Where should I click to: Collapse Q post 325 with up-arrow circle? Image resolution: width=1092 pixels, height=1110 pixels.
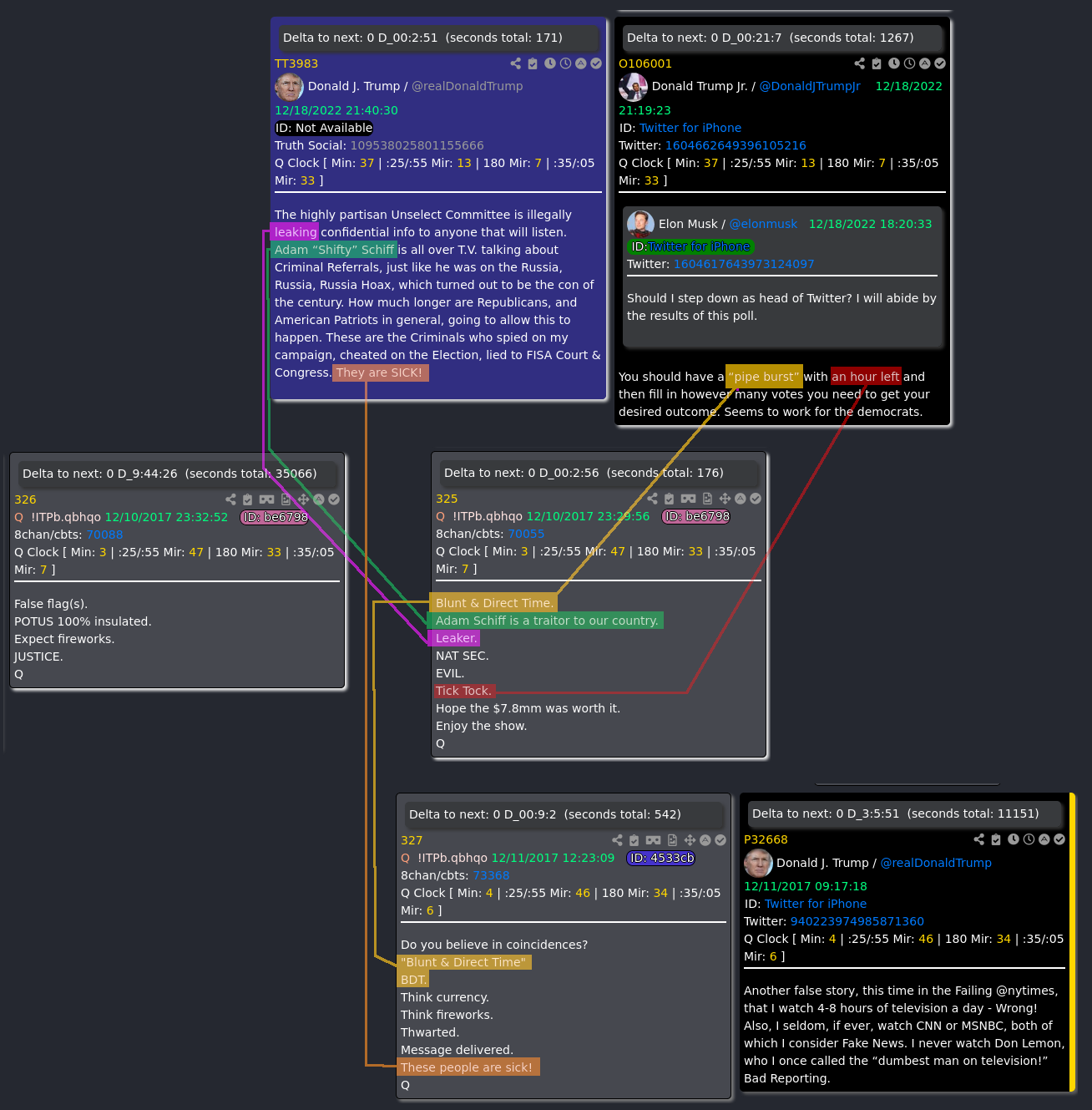(x=741, y=499)
